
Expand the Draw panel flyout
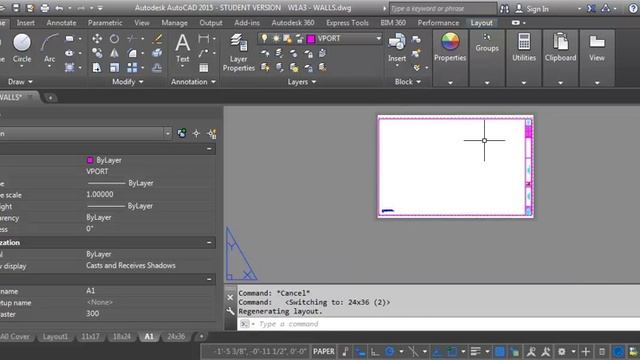20,82
